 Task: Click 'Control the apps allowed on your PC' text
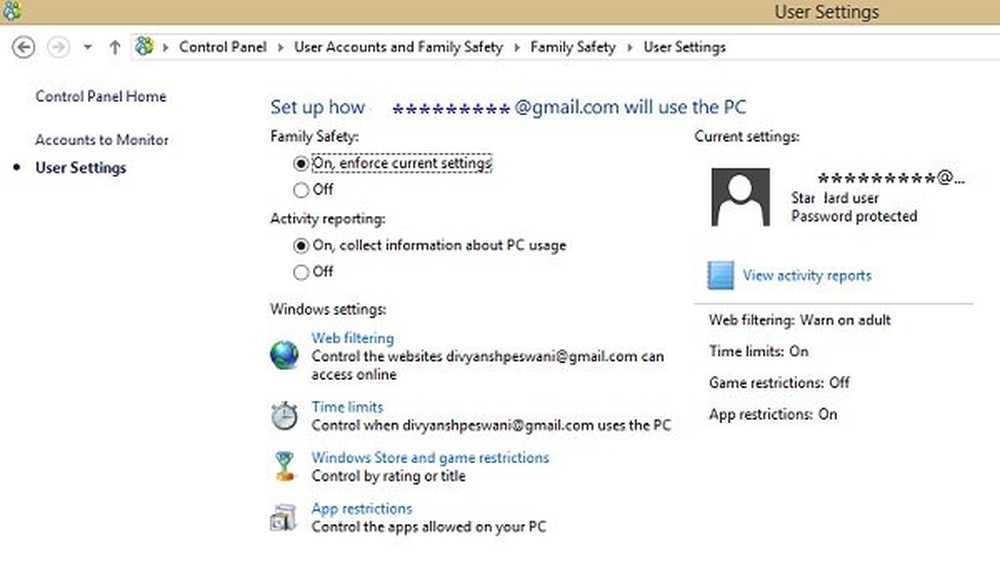point(429,527)
